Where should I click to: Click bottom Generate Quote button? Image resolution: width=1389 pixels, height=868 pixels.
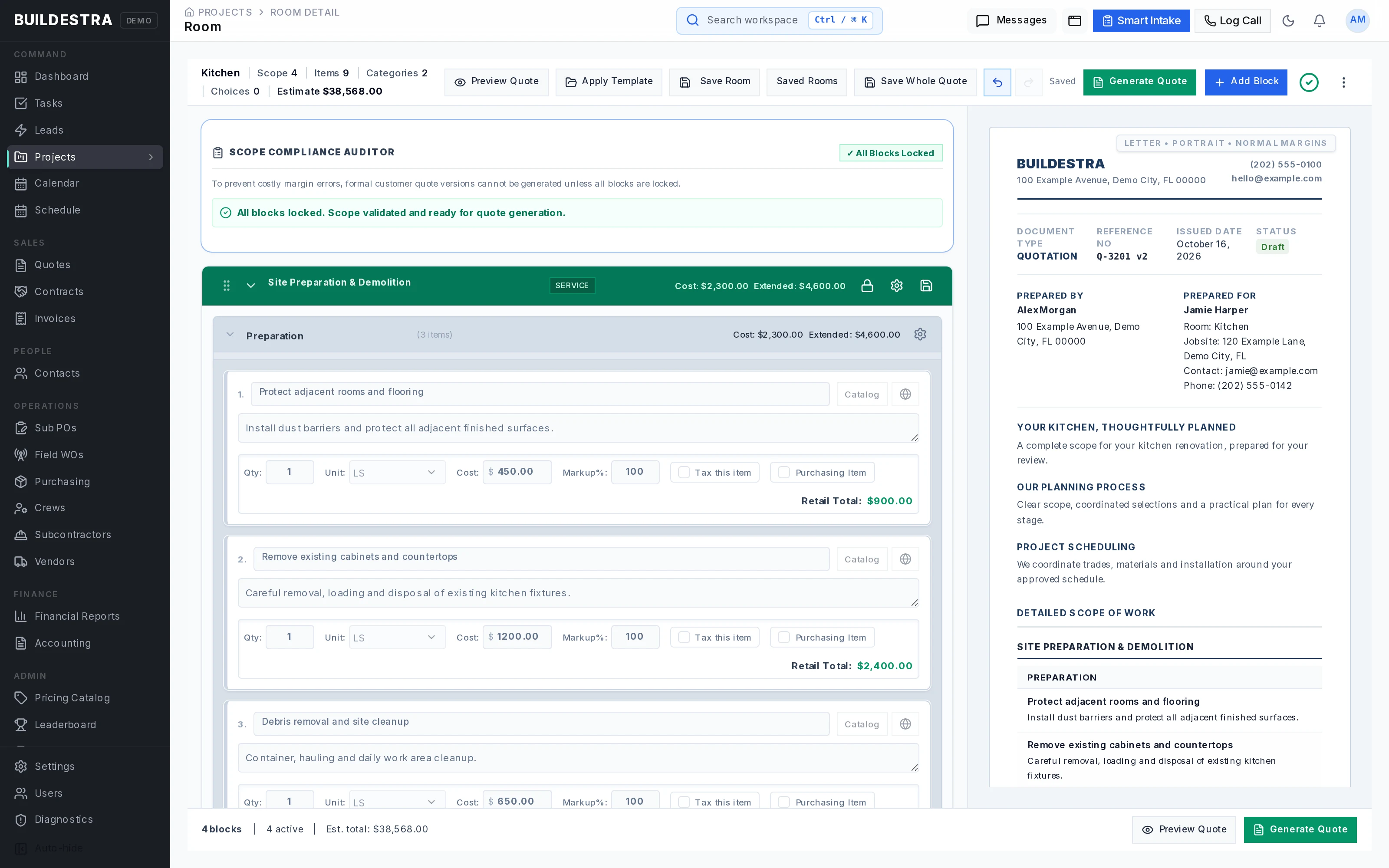tap(1300, 829)
